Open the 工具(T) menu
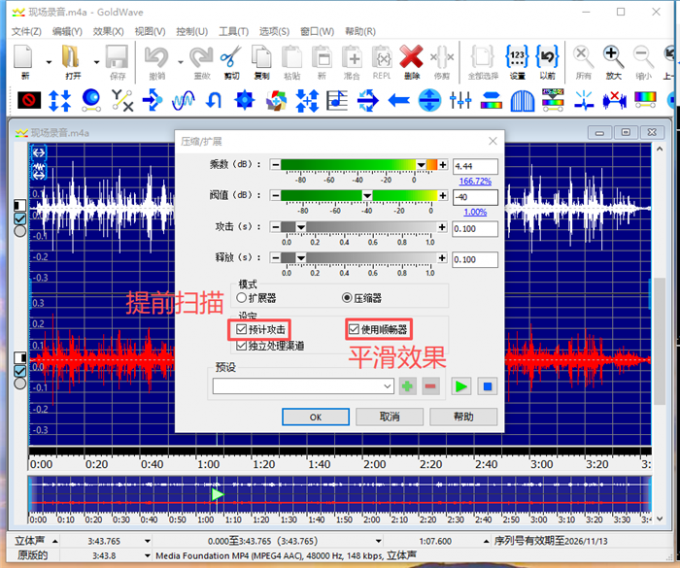This screenshot has width=680, height=568. [x=233, y=31]
